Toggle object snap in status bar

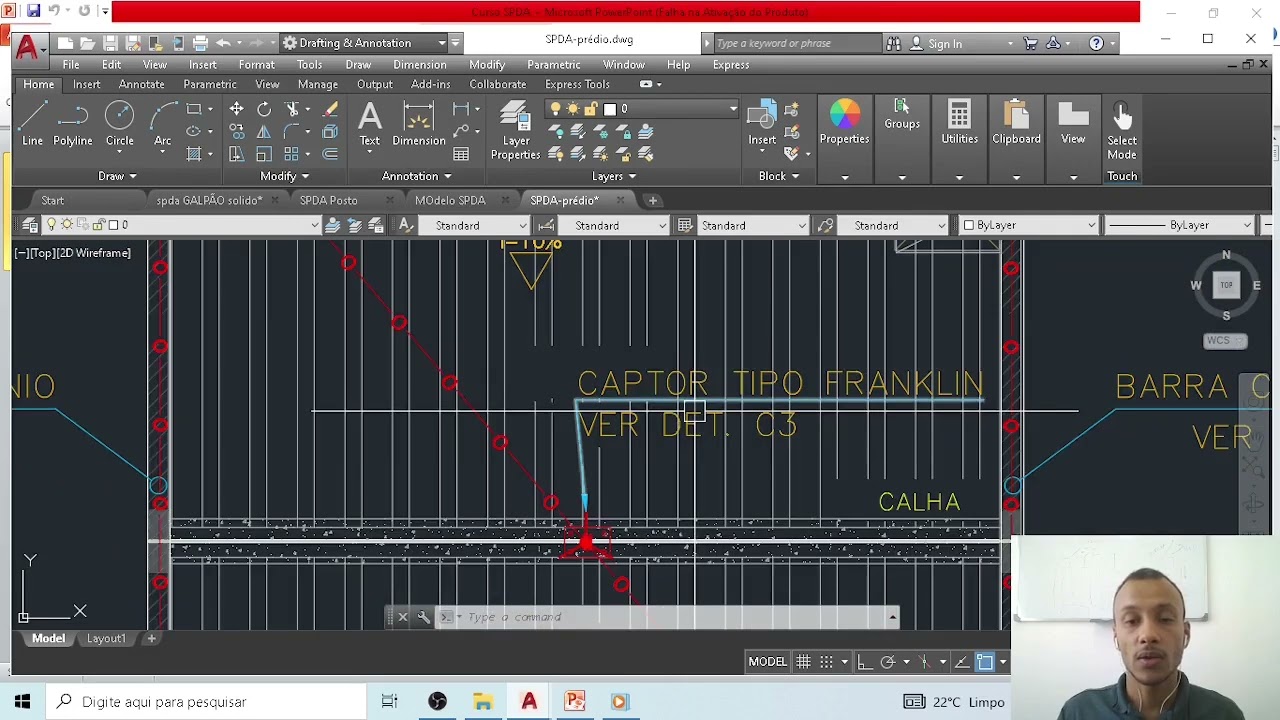[x=985, y=662]
